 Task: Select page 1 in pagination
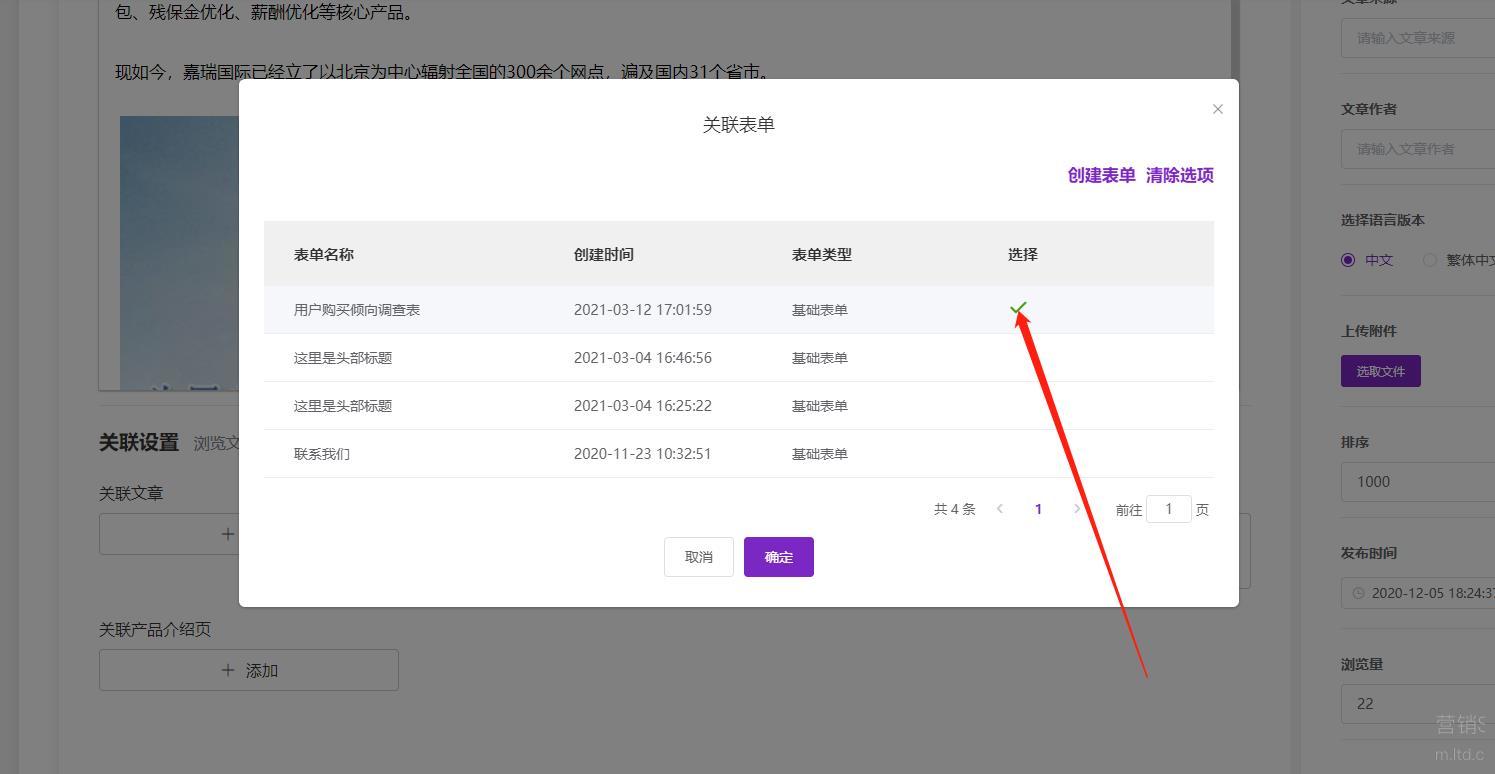click(1038, 509)
